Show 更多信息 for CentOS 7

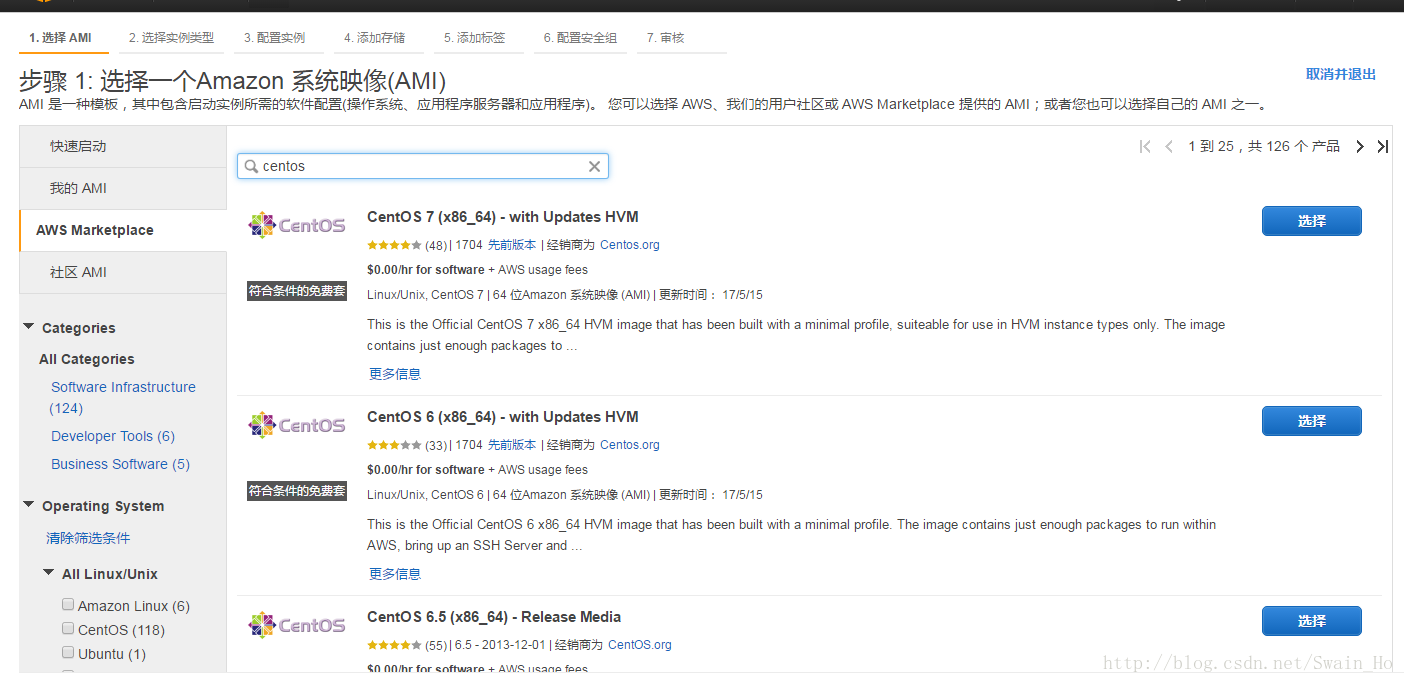tap(395, 374)
